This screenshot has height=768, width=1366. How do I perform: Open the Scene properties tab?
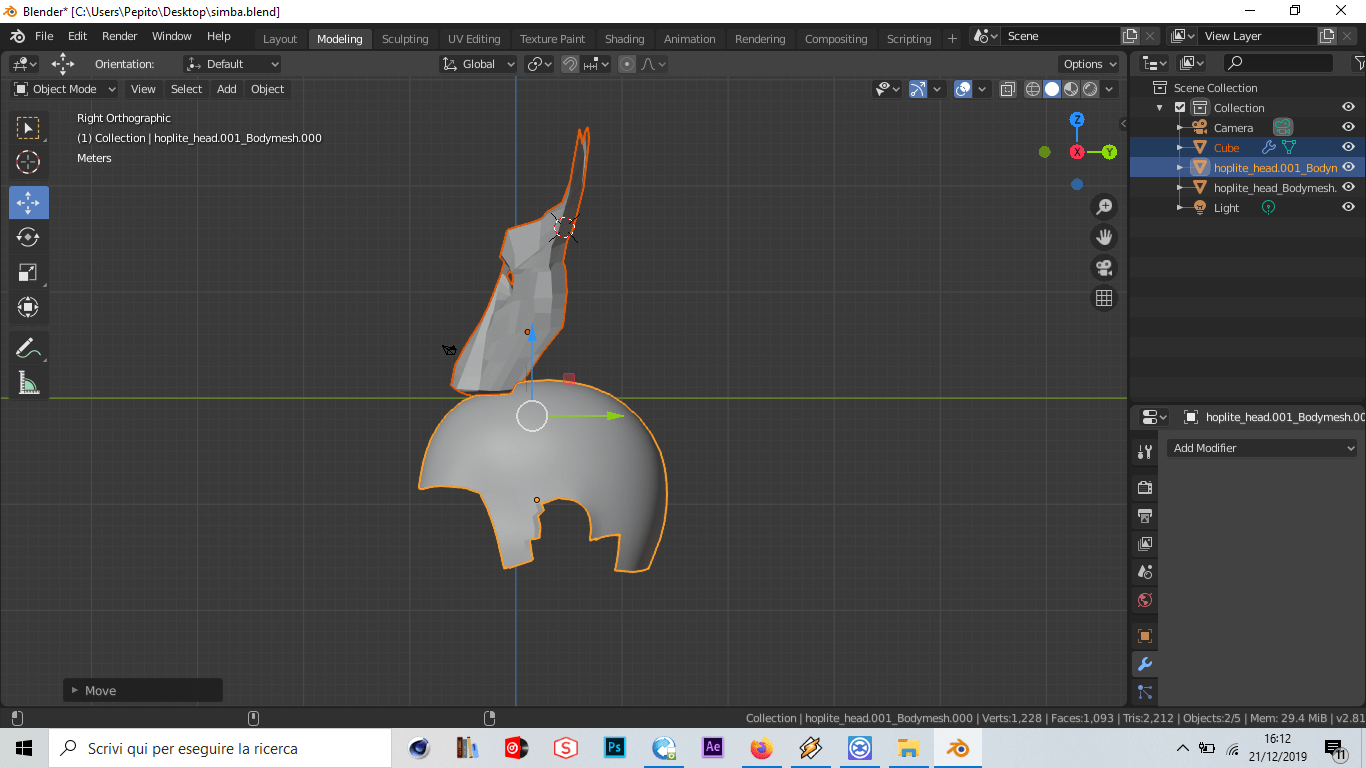coord(1145,572)
